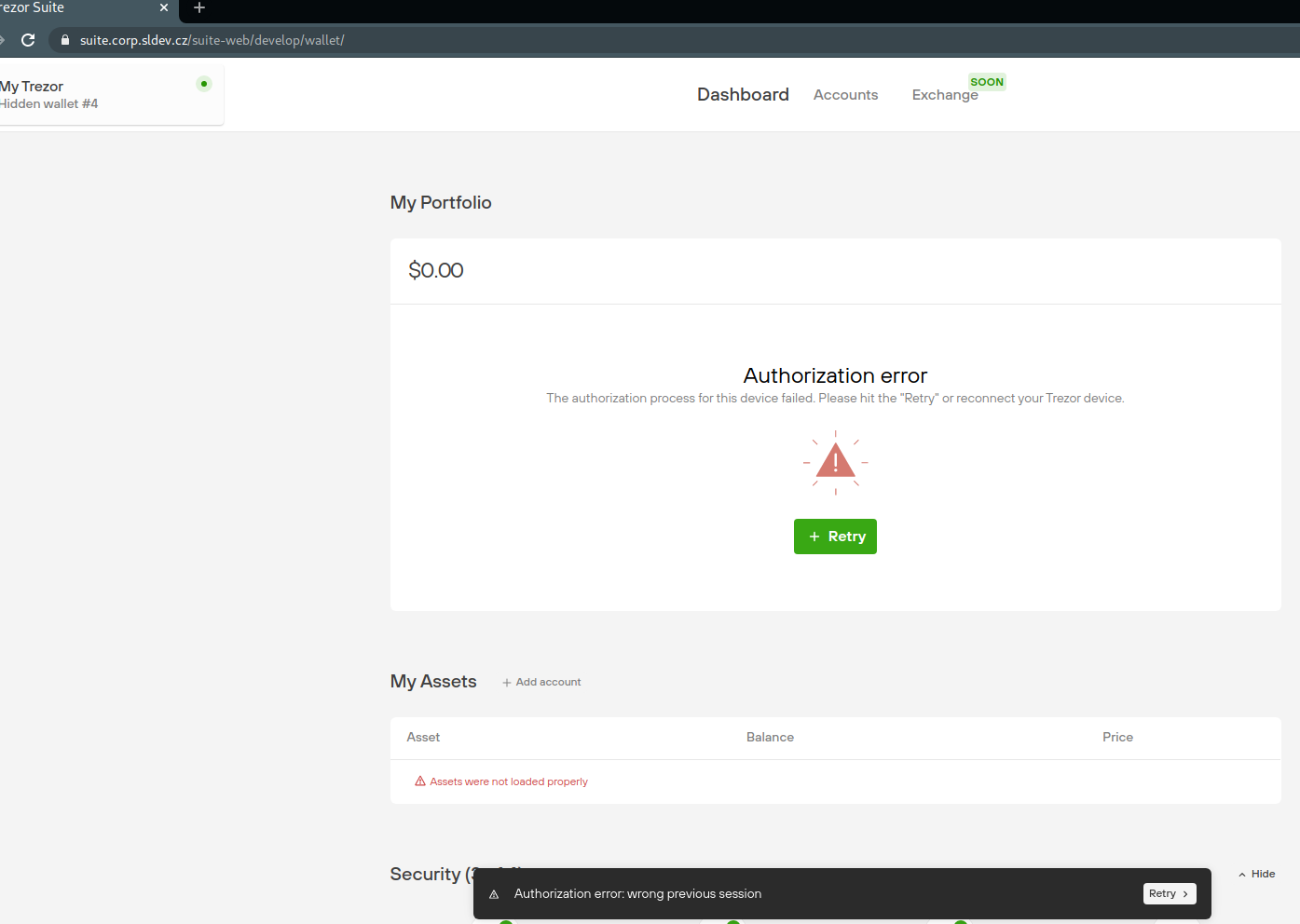
Task: Click the chevron on the notification Retry button
Action: pos(1185,893)
